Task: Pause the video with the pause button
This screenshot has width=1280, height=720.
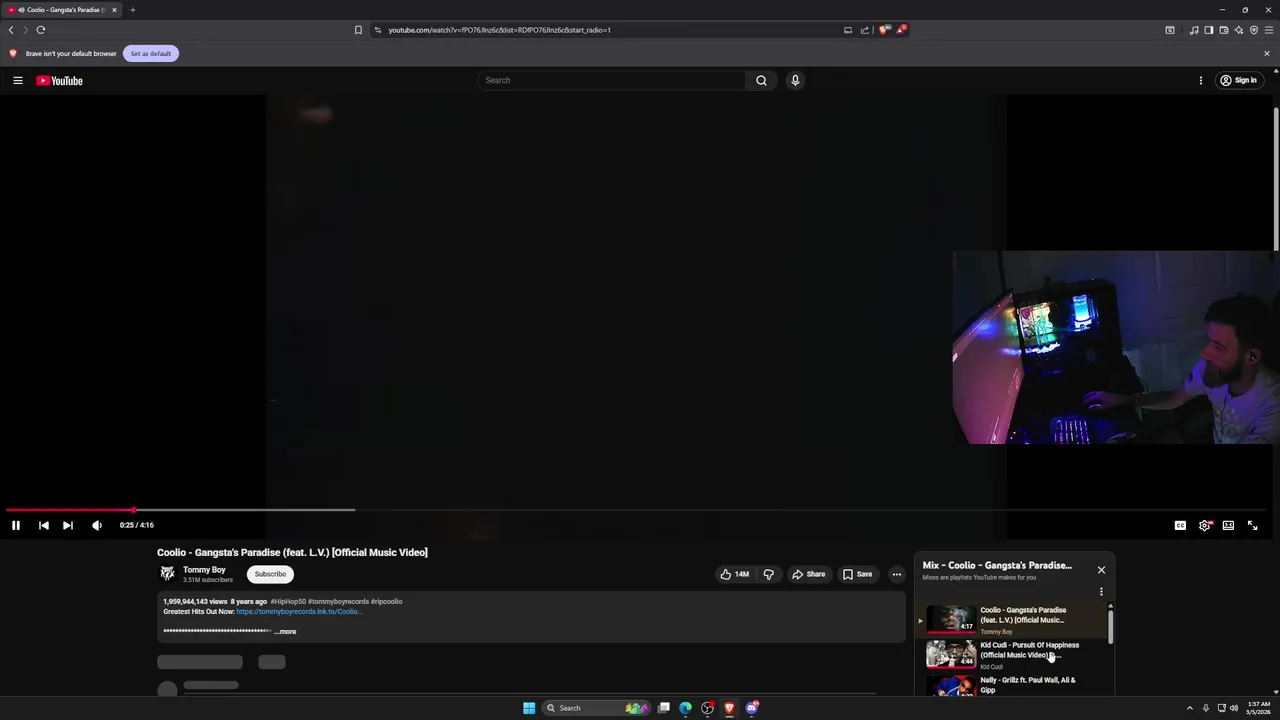Action: 16,525
